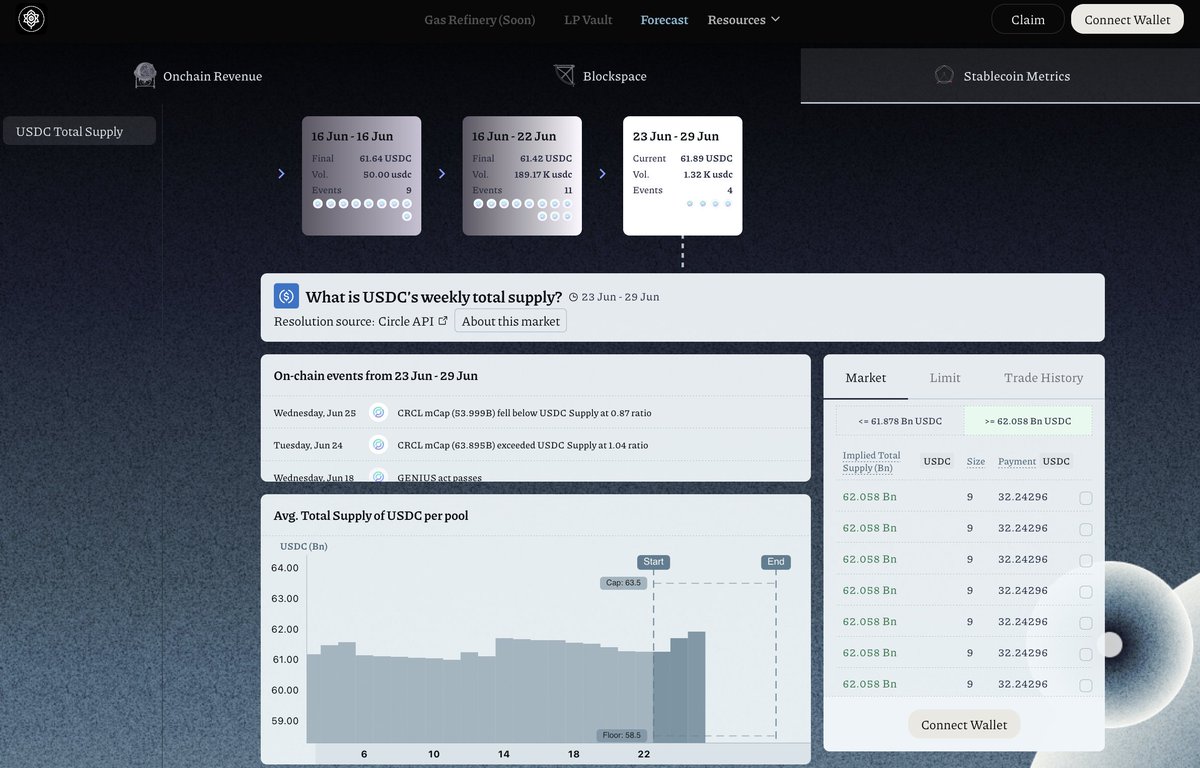The height and width of the screenshot is (768, 1200).
Task: Click the 61.89 USDC current value
Action: tap(706, 159)
